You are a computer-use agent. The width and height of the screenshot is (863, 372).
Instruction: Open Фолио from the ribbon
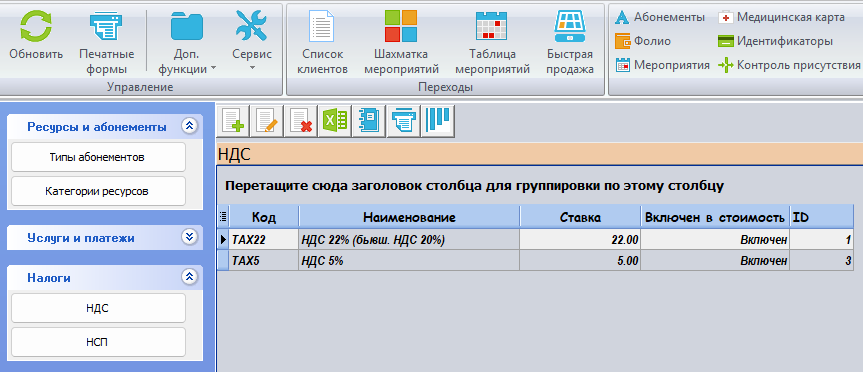(643, 41)
